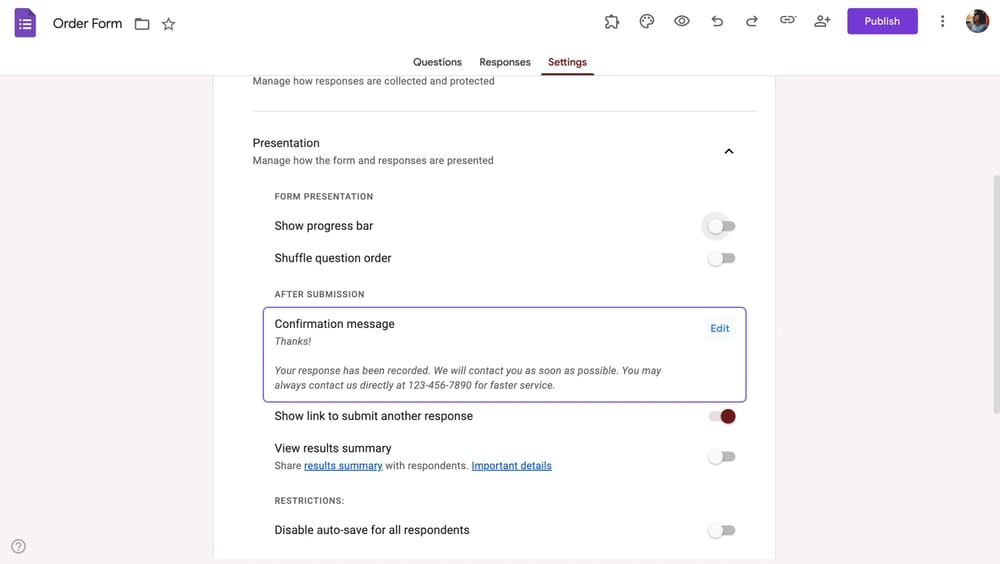Star the Order Form document
This screenshot has height=564, width=1000.
(x=168, y=23)
